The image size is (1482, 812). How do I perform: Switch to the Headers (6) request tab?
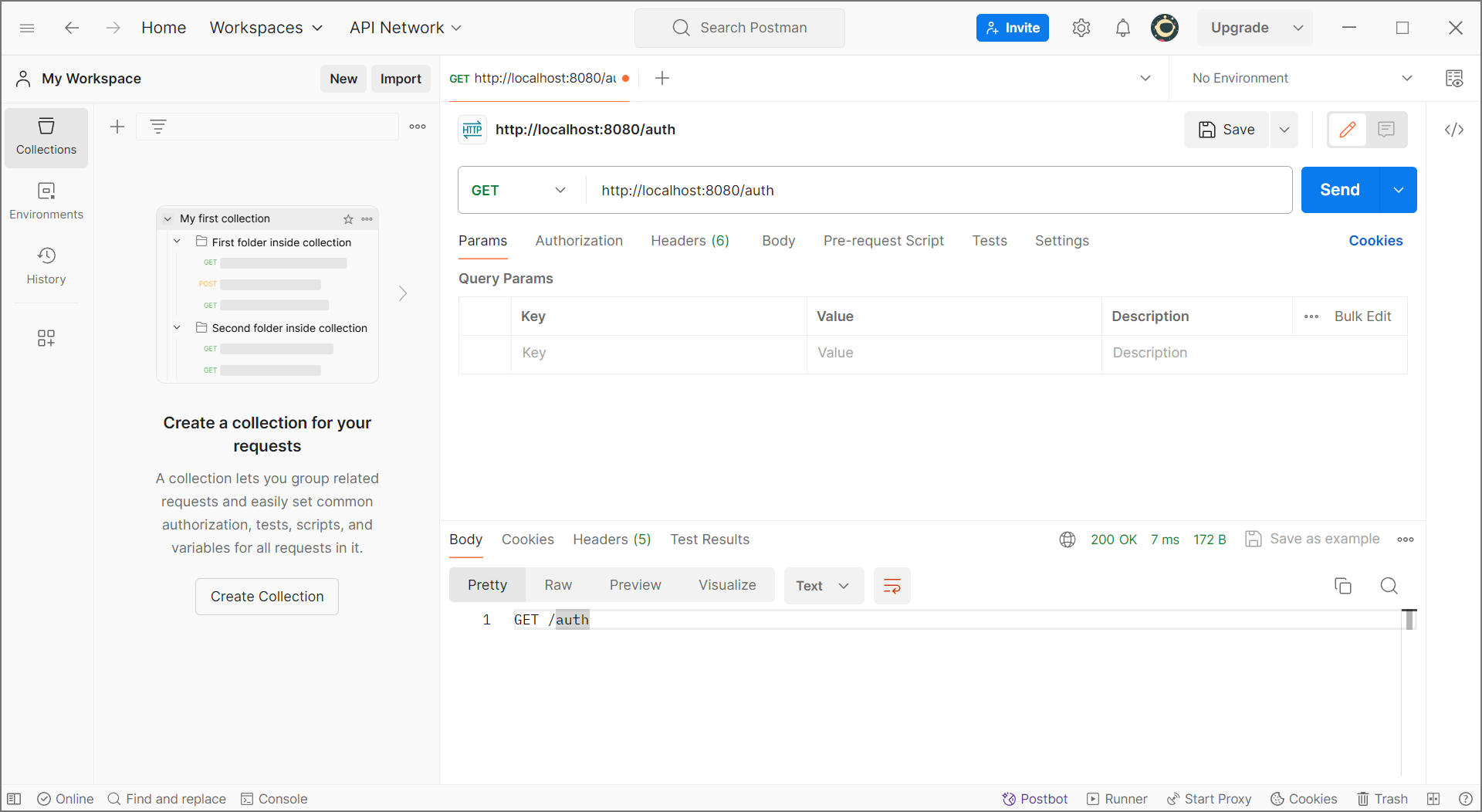[690, 241]
